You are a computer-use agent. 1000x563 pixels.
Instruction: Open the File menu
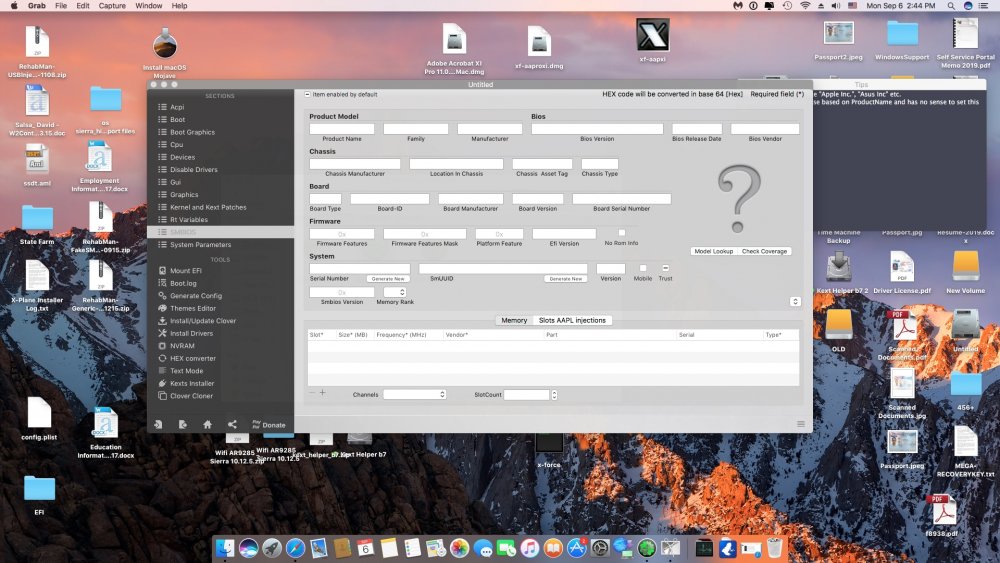coord(61,6)
